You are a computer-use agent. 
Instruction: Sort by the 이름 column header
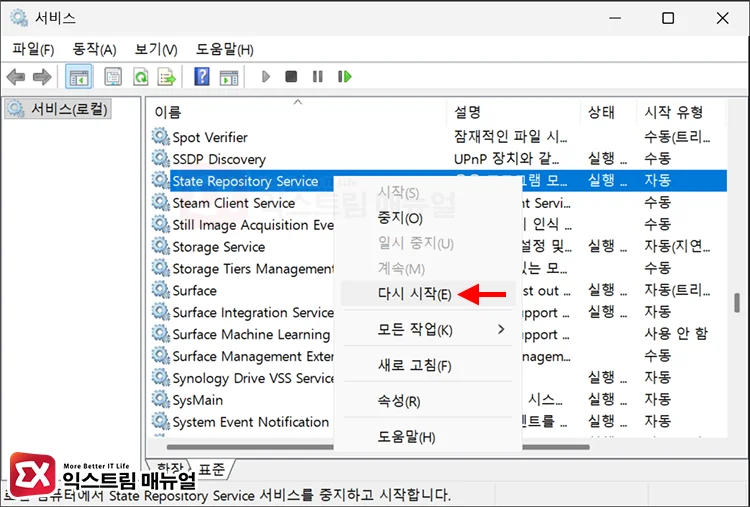[298, 112]
